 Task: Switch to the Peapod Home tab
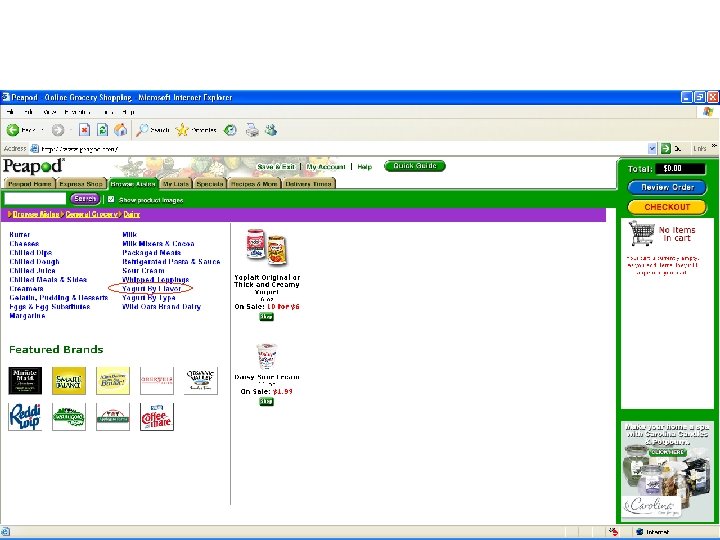tap(29, 184)
